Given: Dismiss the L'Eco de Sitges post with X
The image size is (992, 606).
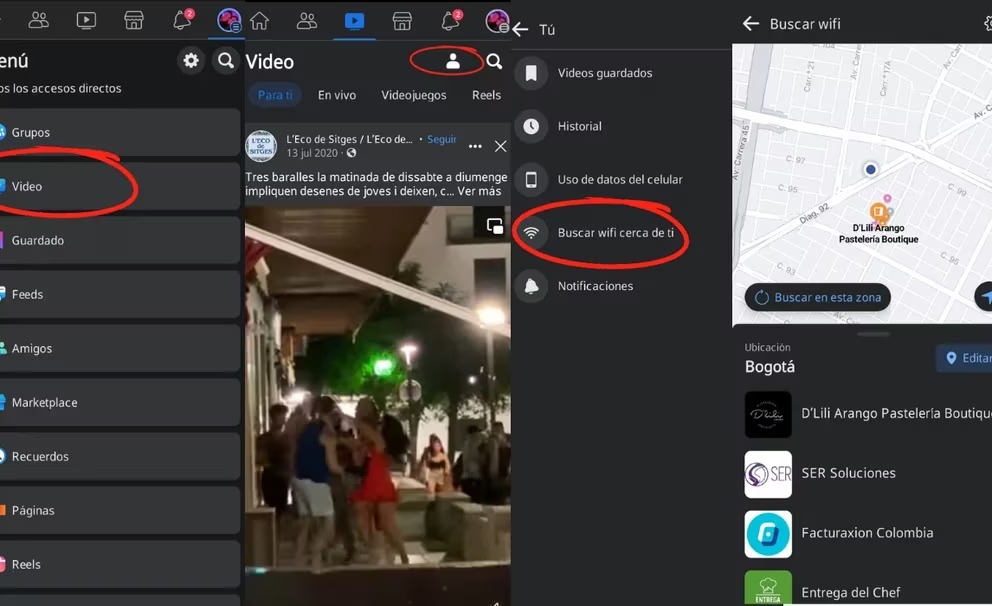Looking at the screenshot, I should click(500, 146).
